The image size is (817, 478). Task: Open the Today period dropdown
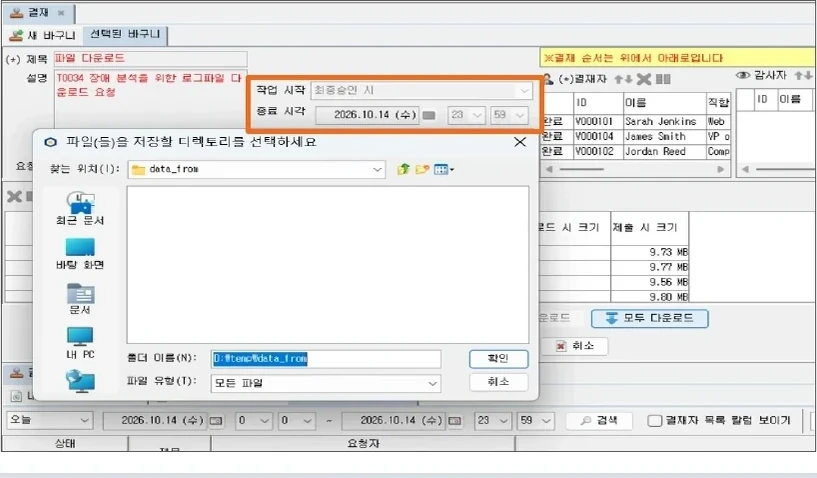pos(49,420)
